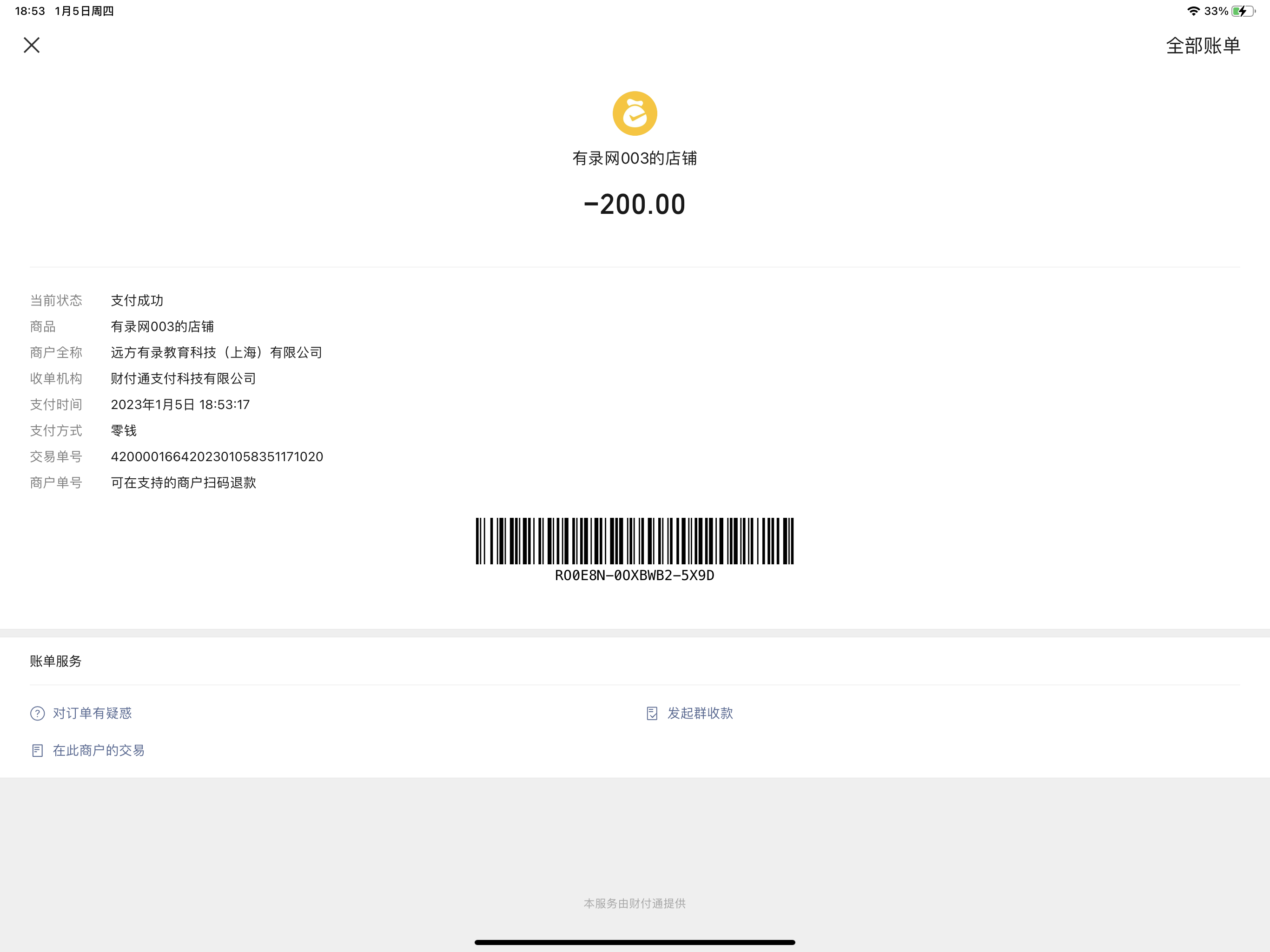
Task: Tap the 商户全称 merchant company name value
Action: pyautogui.click(x=217, y=352)
